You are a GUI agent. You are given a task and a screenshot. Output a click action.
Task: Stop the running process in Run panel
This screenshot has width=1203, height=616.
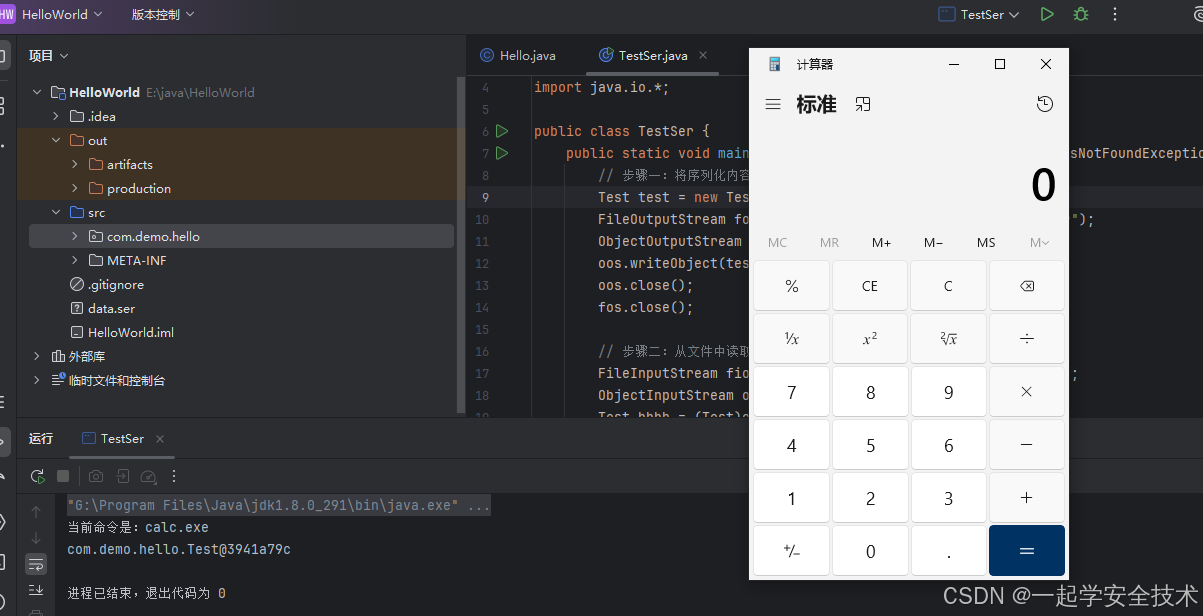click(63, 477)
